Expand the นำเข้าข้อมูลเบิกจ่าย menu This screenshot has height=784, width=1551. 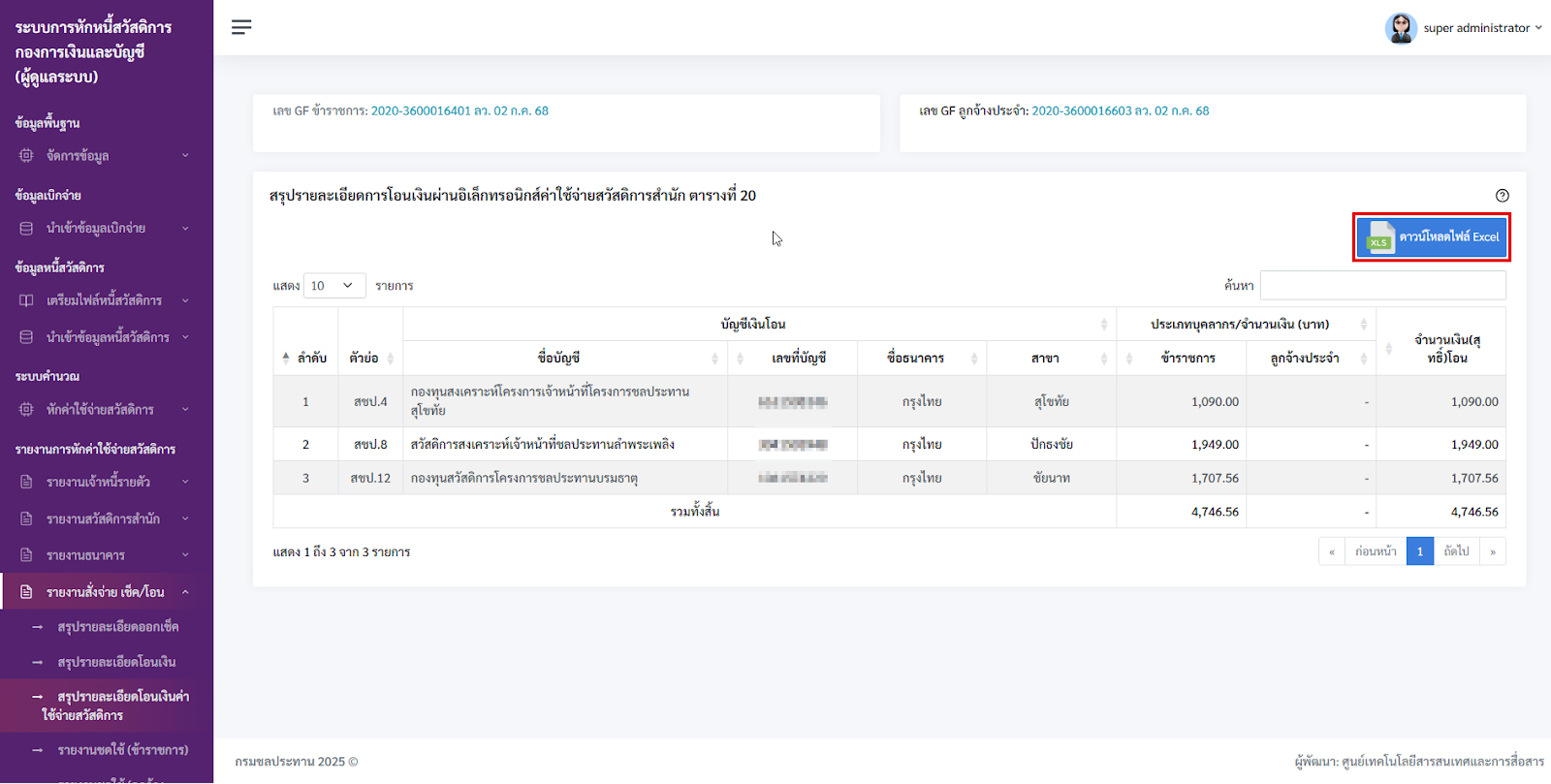(107, 229)
